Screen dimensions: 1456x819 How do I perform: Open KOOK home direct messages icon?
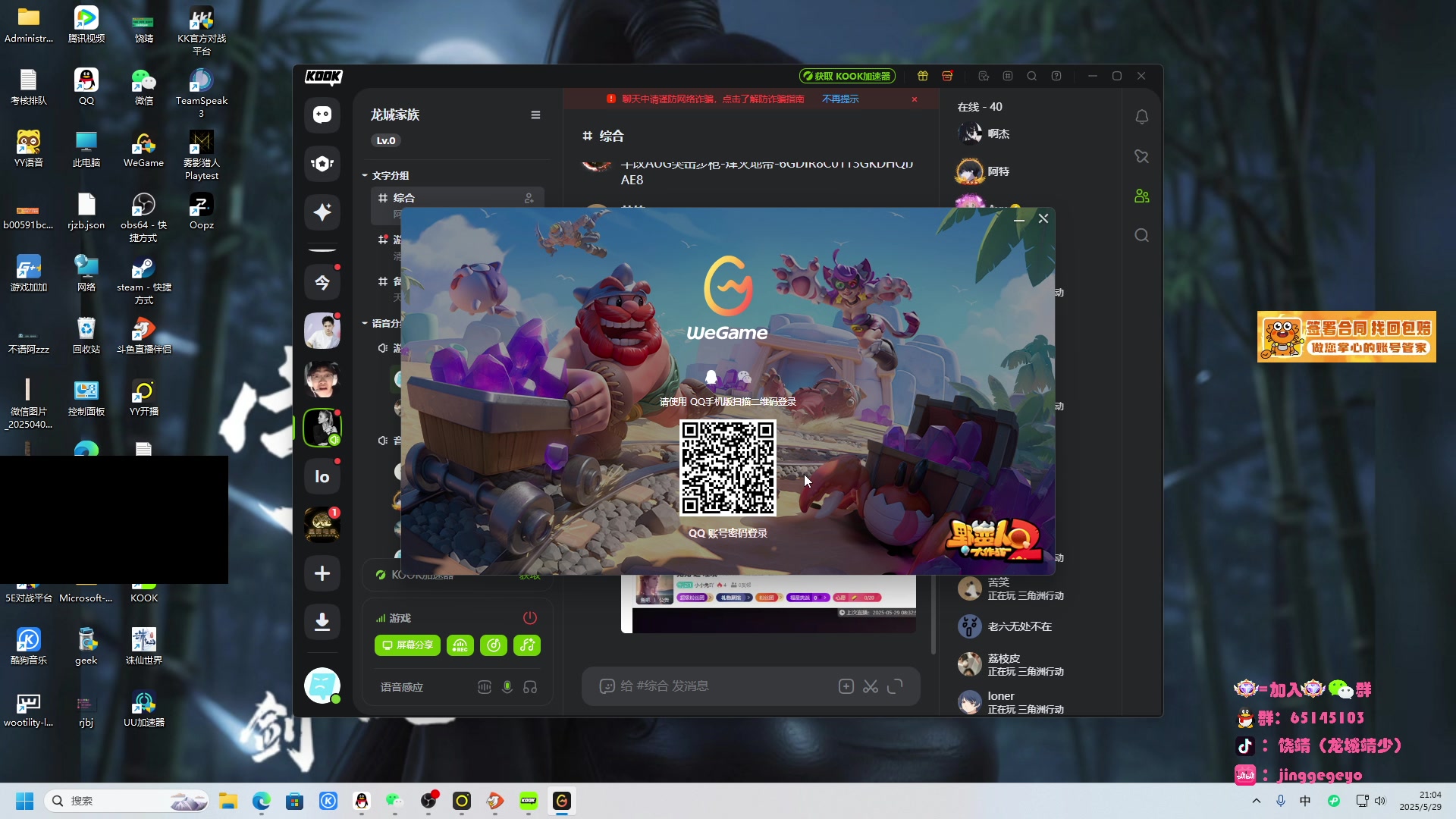[x=322, y=115]
